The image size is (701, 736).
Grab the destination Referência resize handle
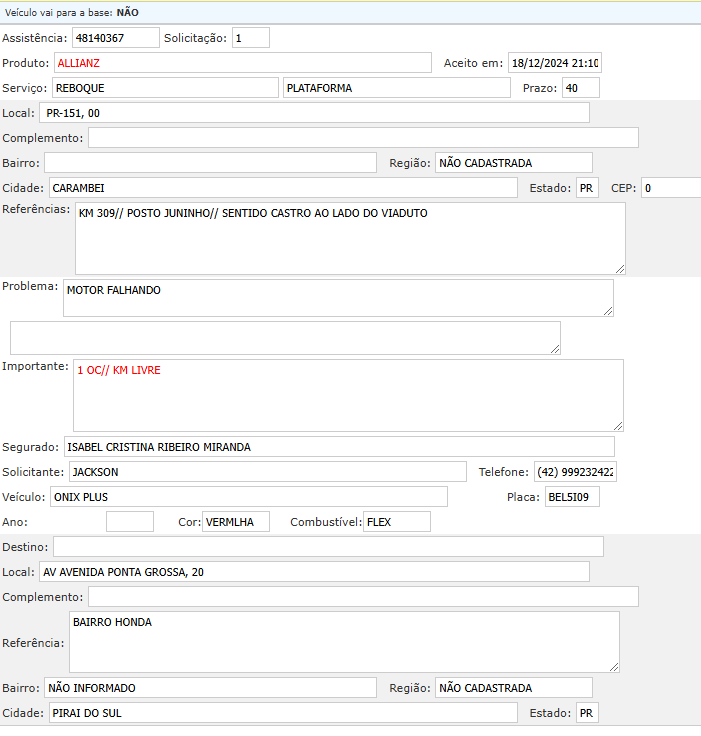(614, 667)
